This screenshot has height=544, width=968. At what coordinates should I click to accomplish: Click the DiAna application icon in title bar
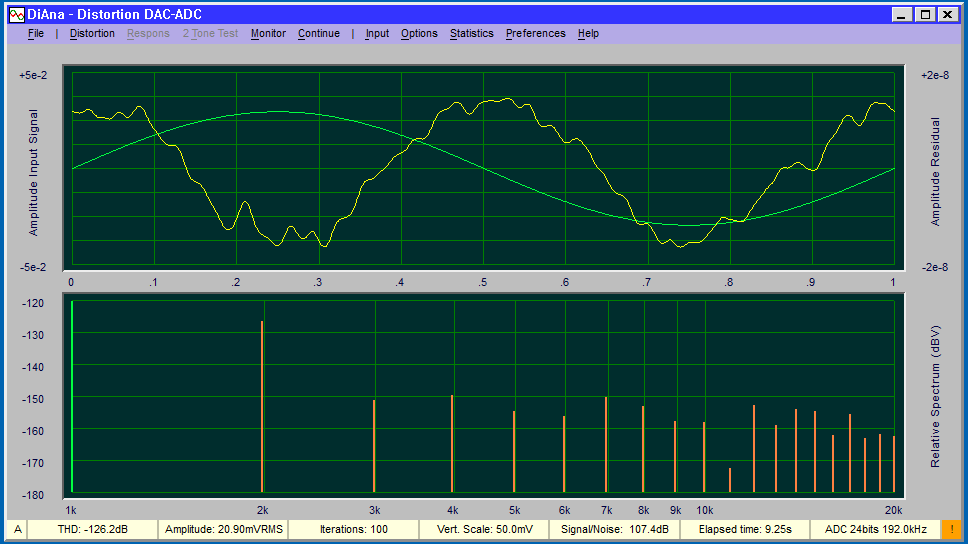[17, 14]
